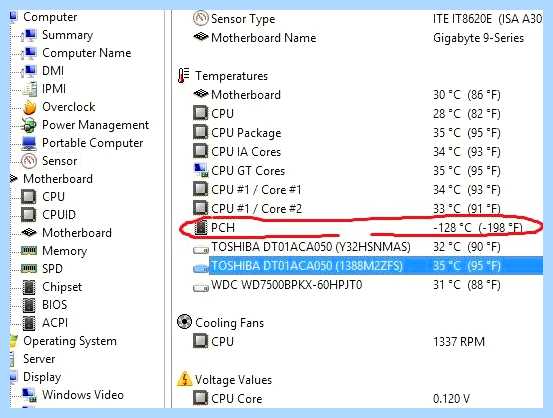Screen dimensions: 553x418
Task: Click the Voltage Values warning icon
Action: (x=184, y=379)
